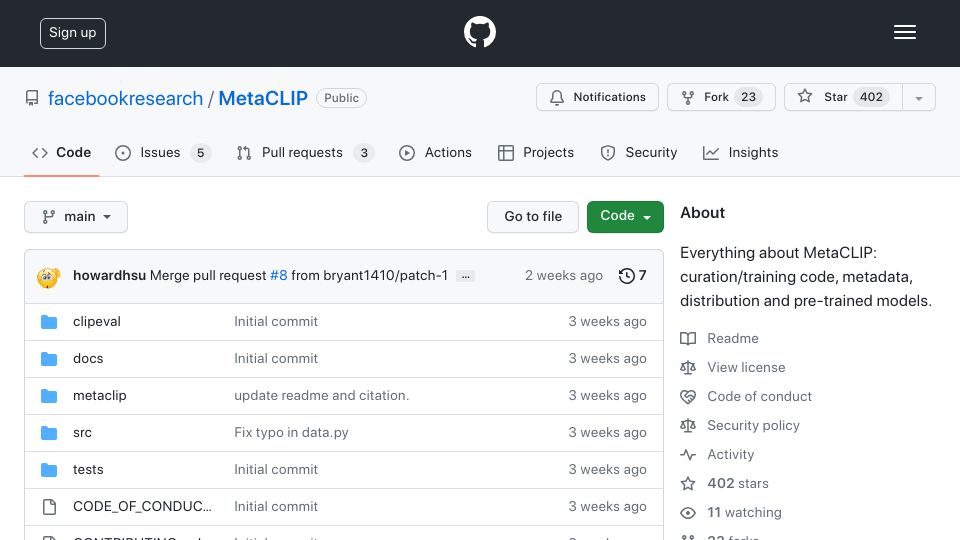Click howardhsu's avatar image

[x=48, y=277]
